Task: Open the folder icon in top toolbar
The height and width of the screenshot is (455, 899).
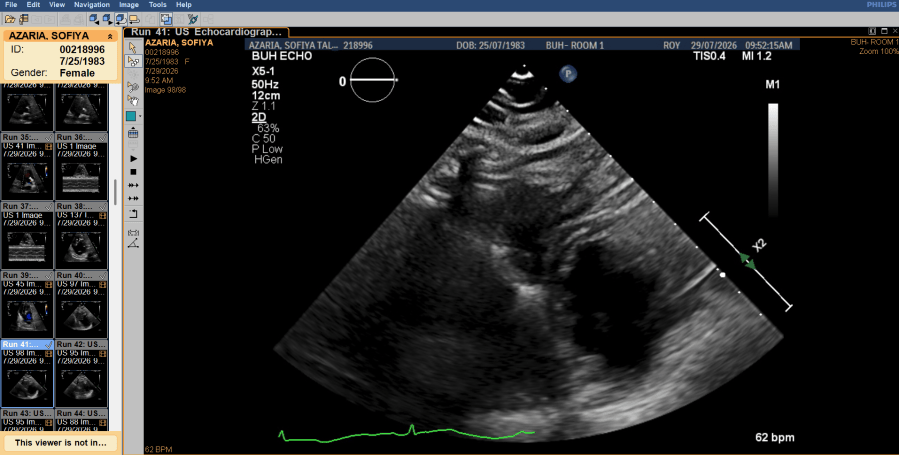Action: (10, 19)
